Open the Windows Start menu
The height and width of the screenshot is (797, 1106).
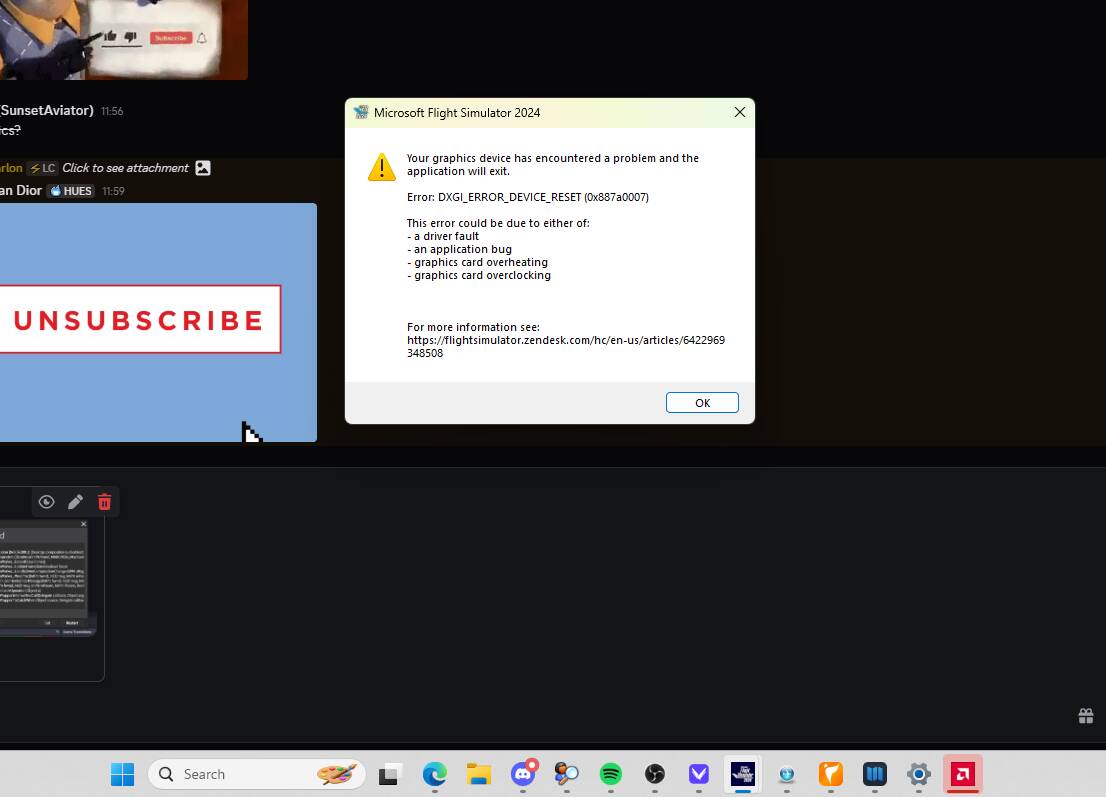(x=122, y=773)
